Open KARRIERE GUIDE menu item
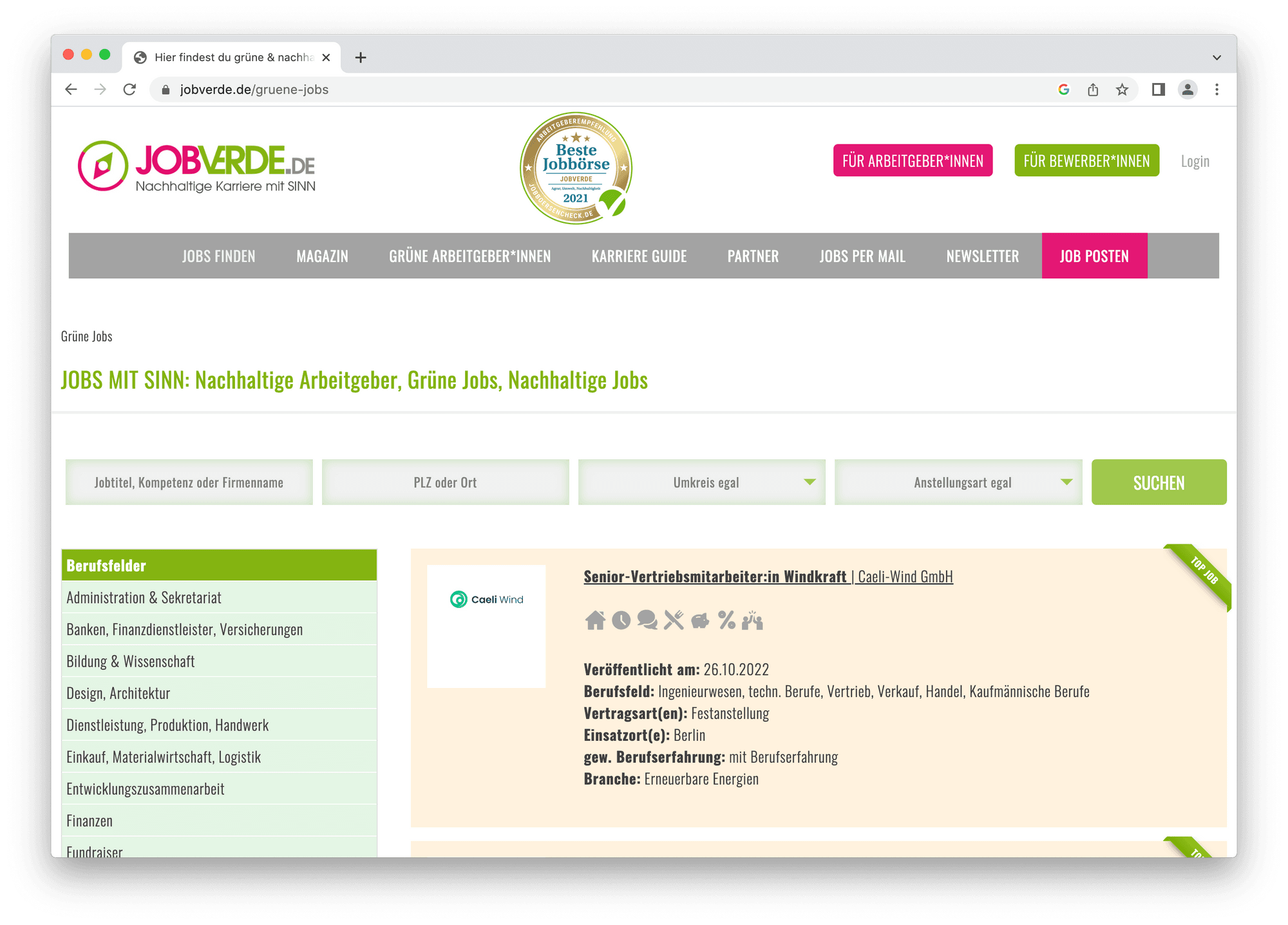Screen dimensions: 1288x925 coord(639,256)
